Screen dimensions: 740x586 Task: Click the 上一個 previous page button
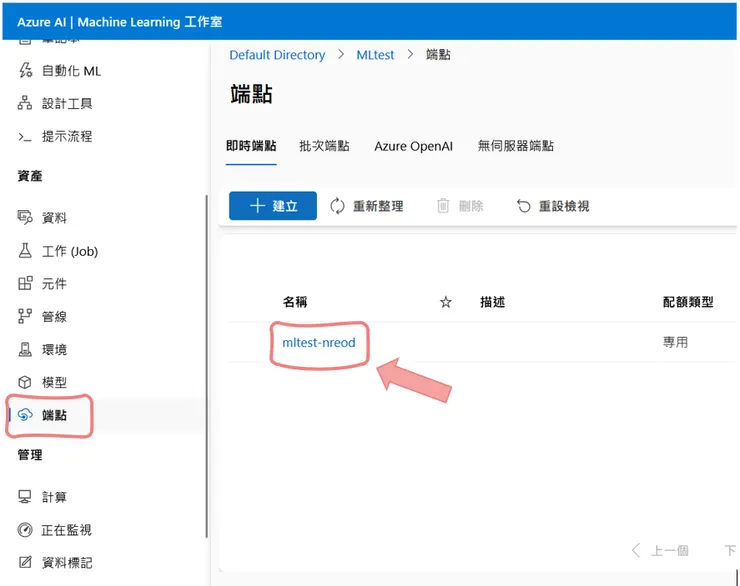point(660,550)
